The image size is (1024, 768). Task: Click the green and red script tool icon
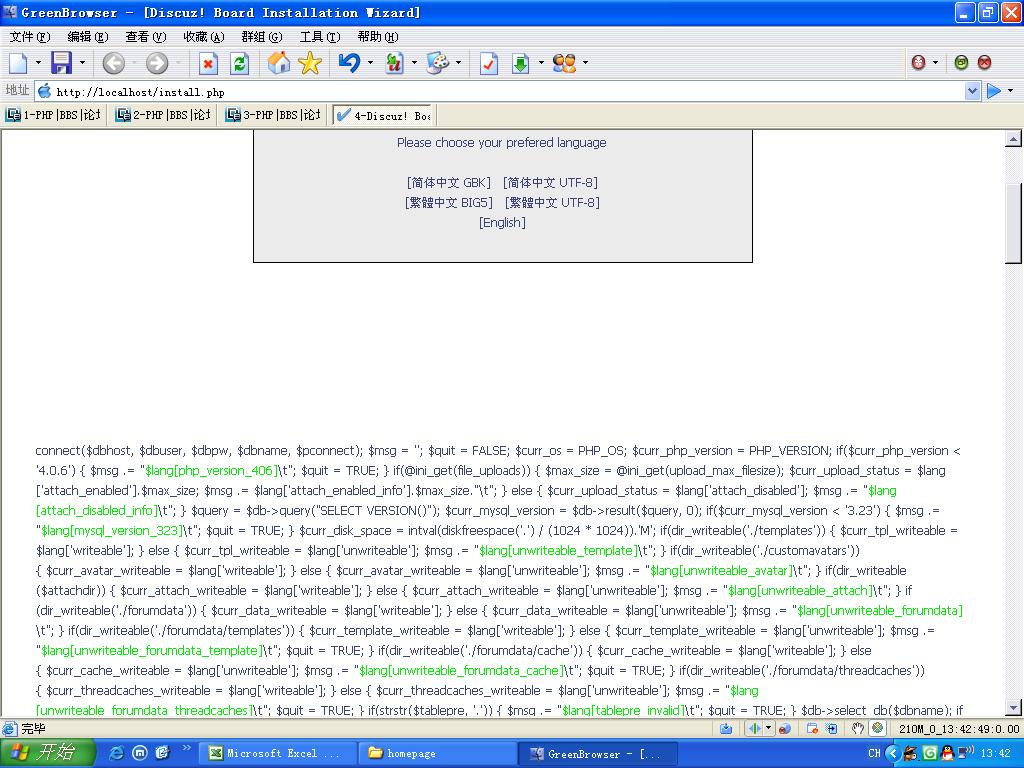click(x=394, y=63)
